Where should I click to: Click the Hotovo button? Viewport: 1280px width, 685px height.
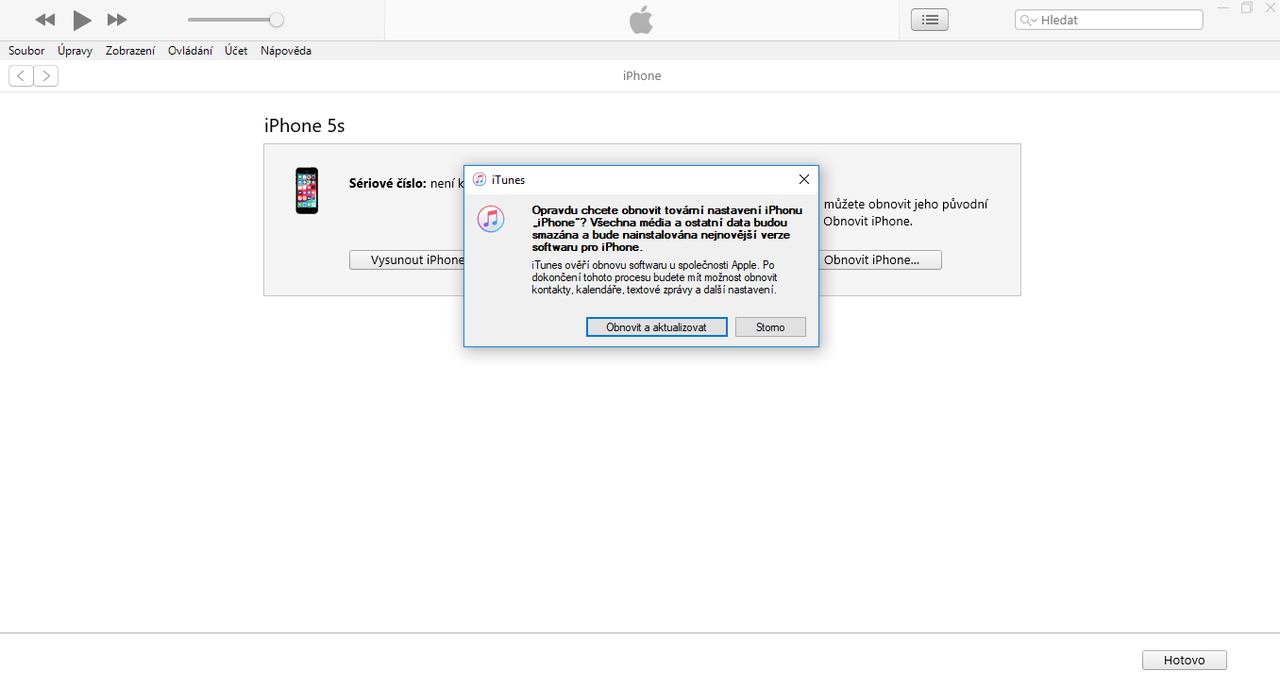tap(1184, 660)
